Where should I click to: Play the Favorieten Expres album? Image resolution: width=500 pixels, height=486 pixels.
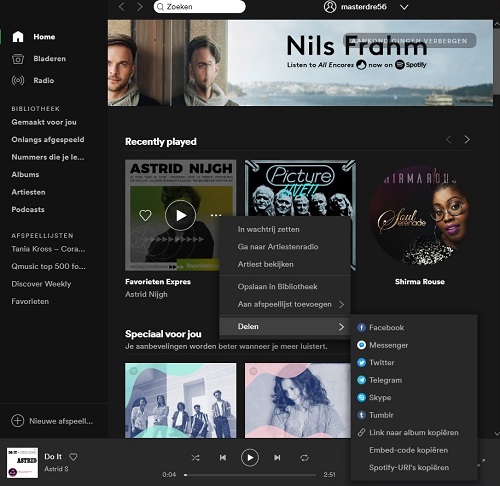(180, 215)
